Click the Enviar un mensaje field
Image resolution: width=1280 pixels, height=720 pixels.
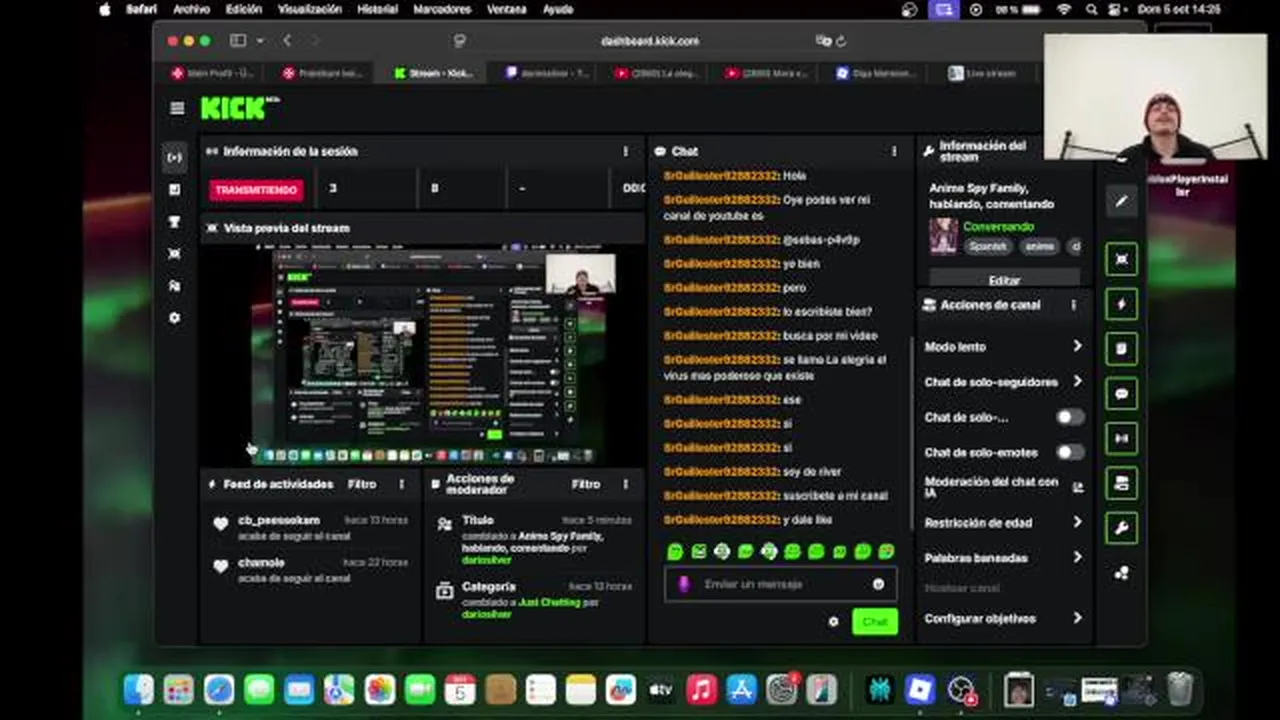(x=781, y=584)
